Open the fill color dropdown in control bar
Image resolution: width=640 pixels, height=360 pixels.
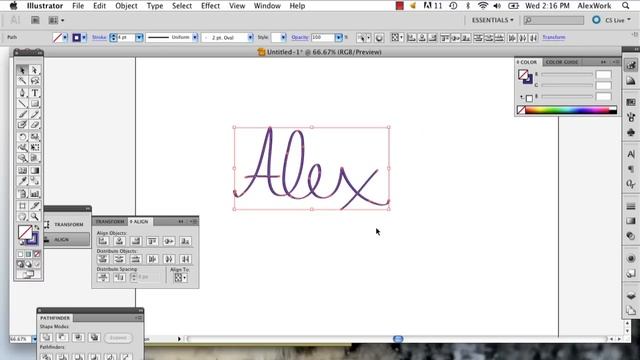click(x=65, y=38)
